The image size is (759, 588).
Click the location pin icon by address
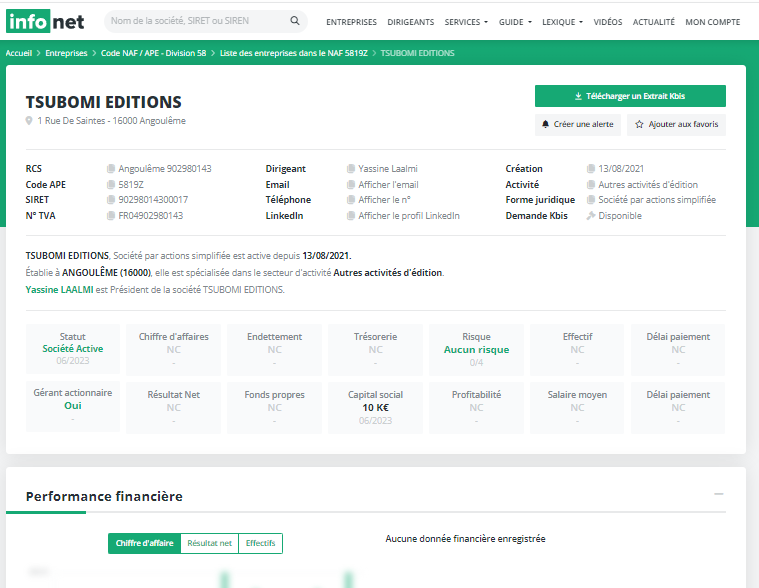(x=29, y=121)
